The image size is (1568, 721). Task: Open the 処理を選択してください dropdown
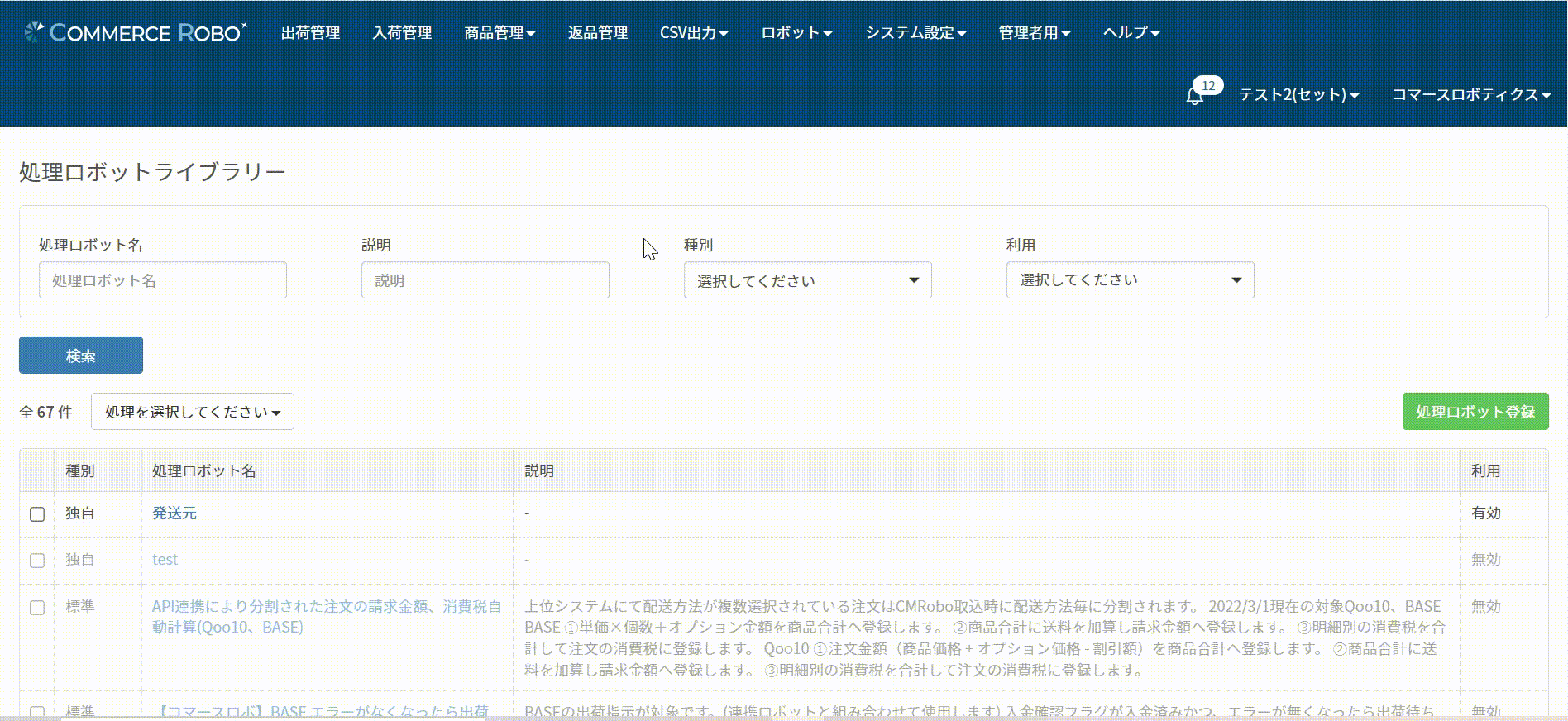[193, 412]
